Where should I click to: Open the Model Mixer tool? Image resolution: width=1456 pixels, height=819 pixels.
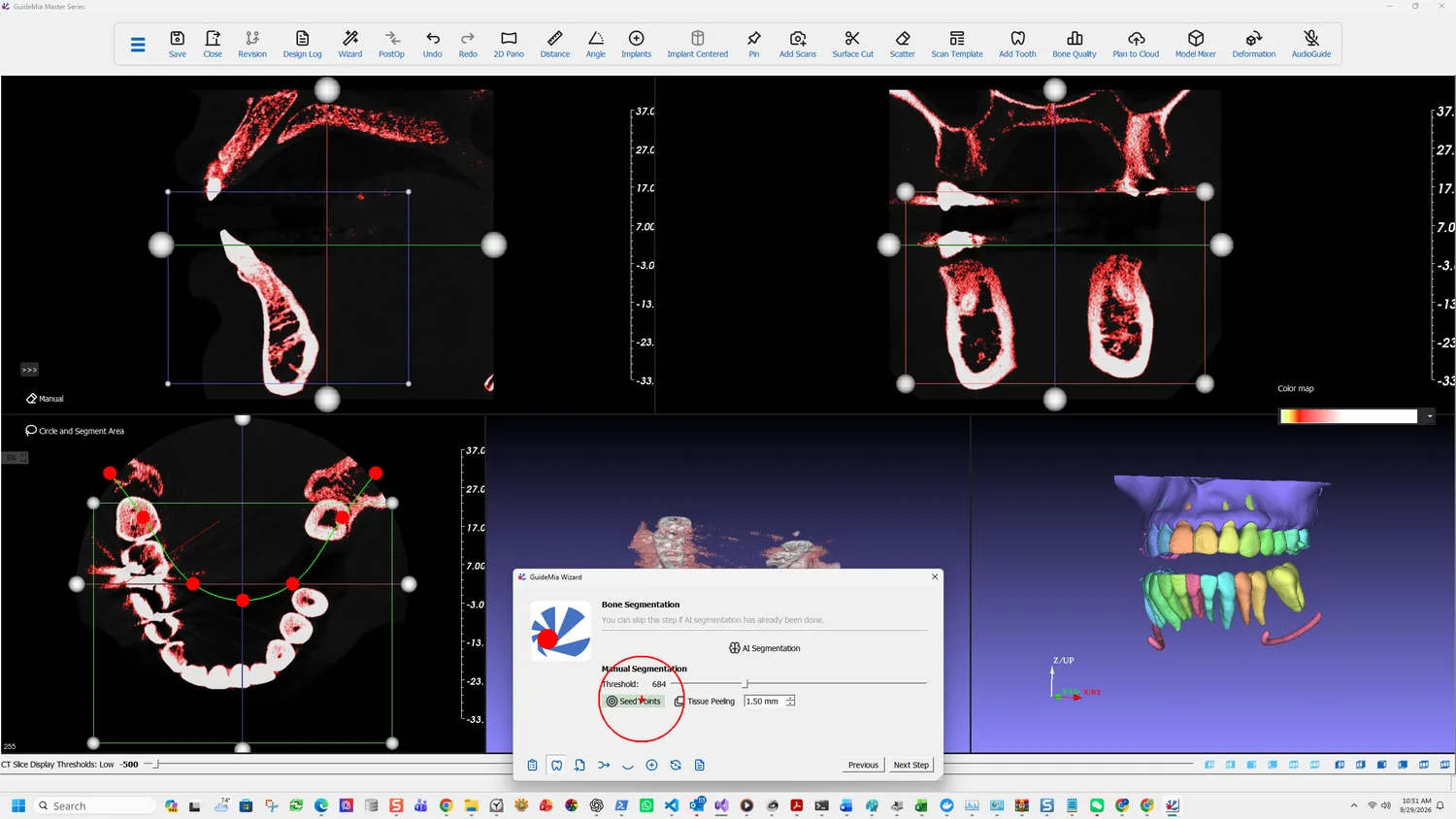[1196, 44]
